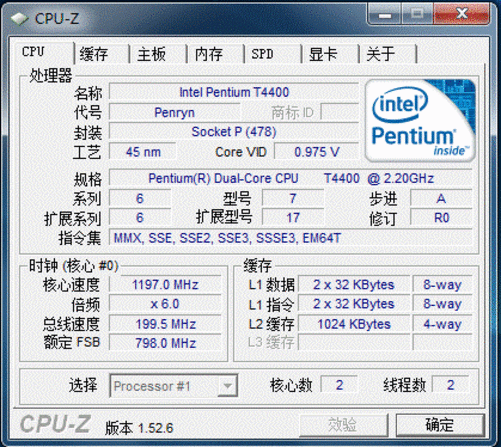Click the 效验 button
This screenshot has height=447, width=501.
343,425
